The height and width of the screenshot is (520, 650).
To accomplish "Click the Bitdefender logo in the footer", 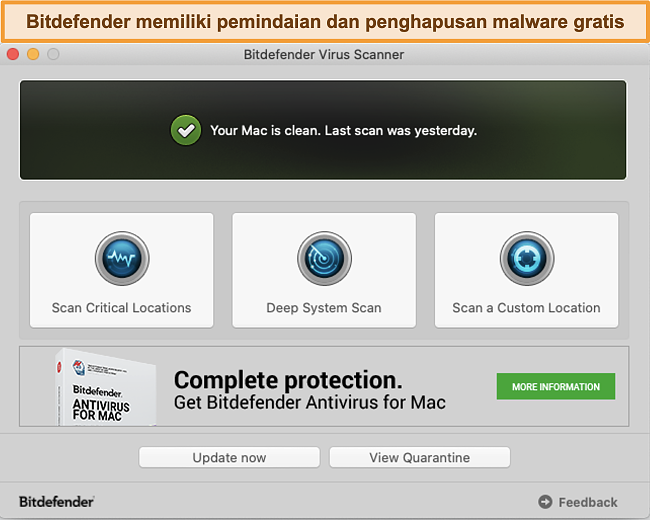I will pos(57,502).
